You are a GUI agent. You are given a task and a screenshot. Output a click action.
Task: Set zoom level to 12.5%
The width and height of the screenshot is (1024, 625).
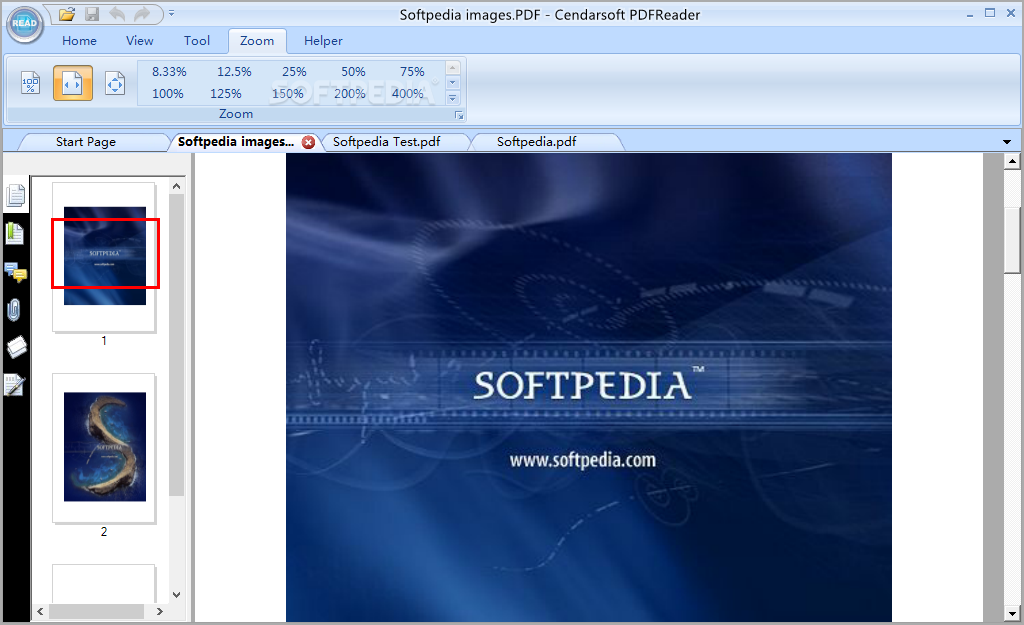pos(234,71)
